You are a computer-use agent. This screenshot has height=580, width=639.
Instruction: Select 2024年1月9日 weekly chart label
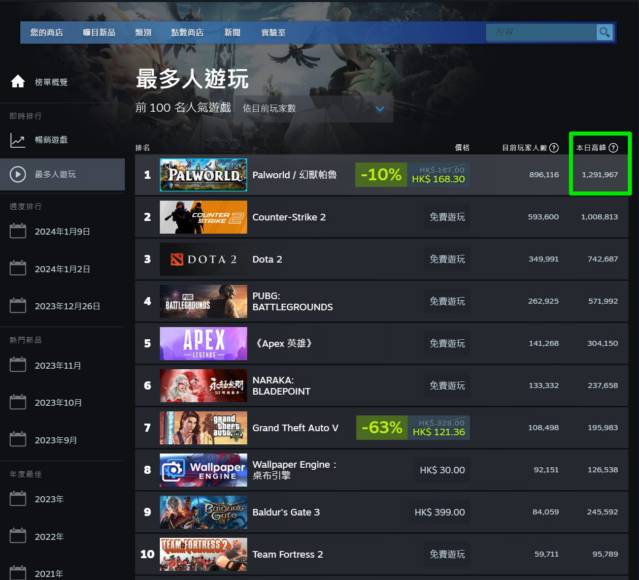tap(62, 232)
